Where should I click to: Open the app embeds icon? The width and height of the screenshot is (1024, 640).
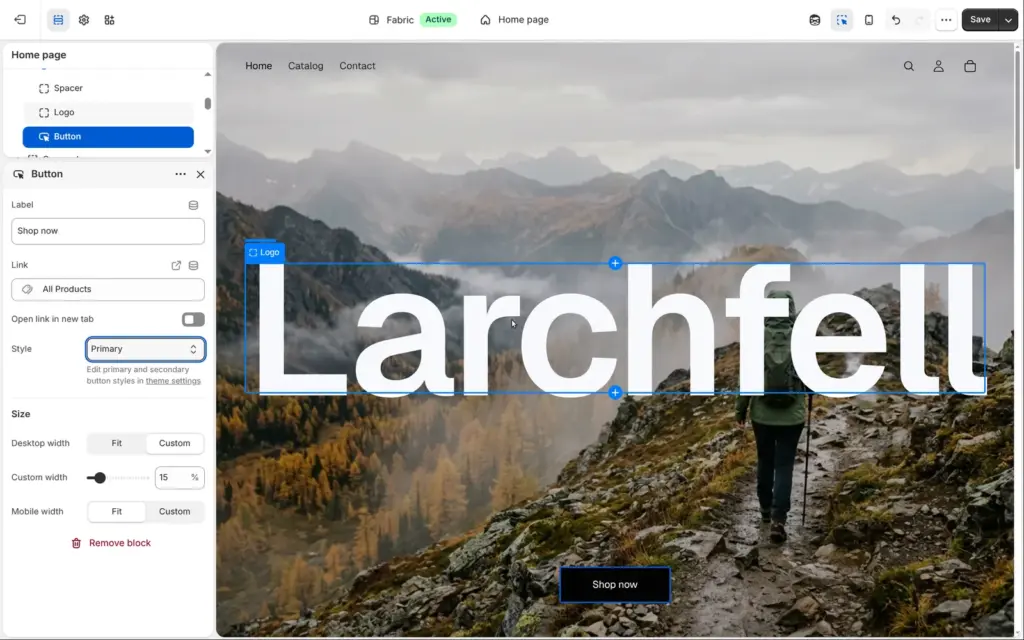tap(109, 20)
